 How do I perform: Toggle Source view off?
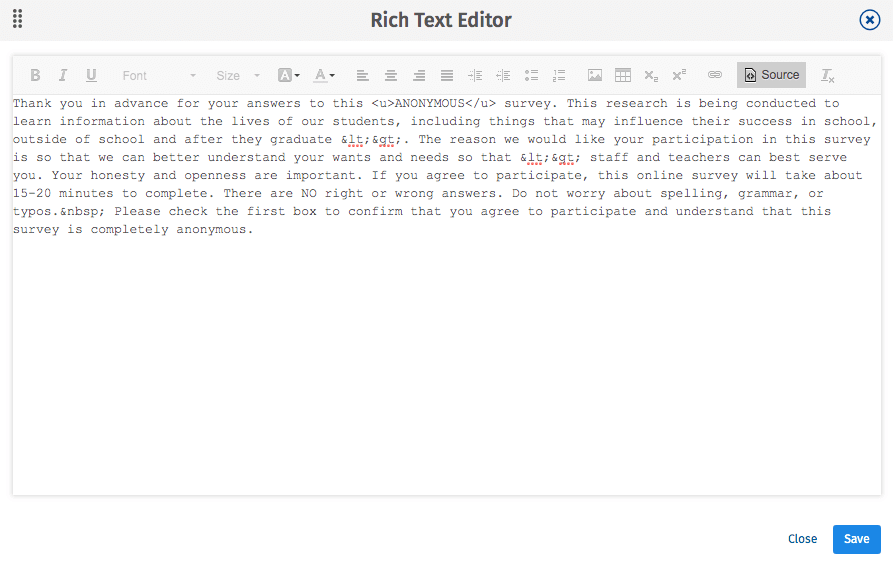tap(771, 75)
